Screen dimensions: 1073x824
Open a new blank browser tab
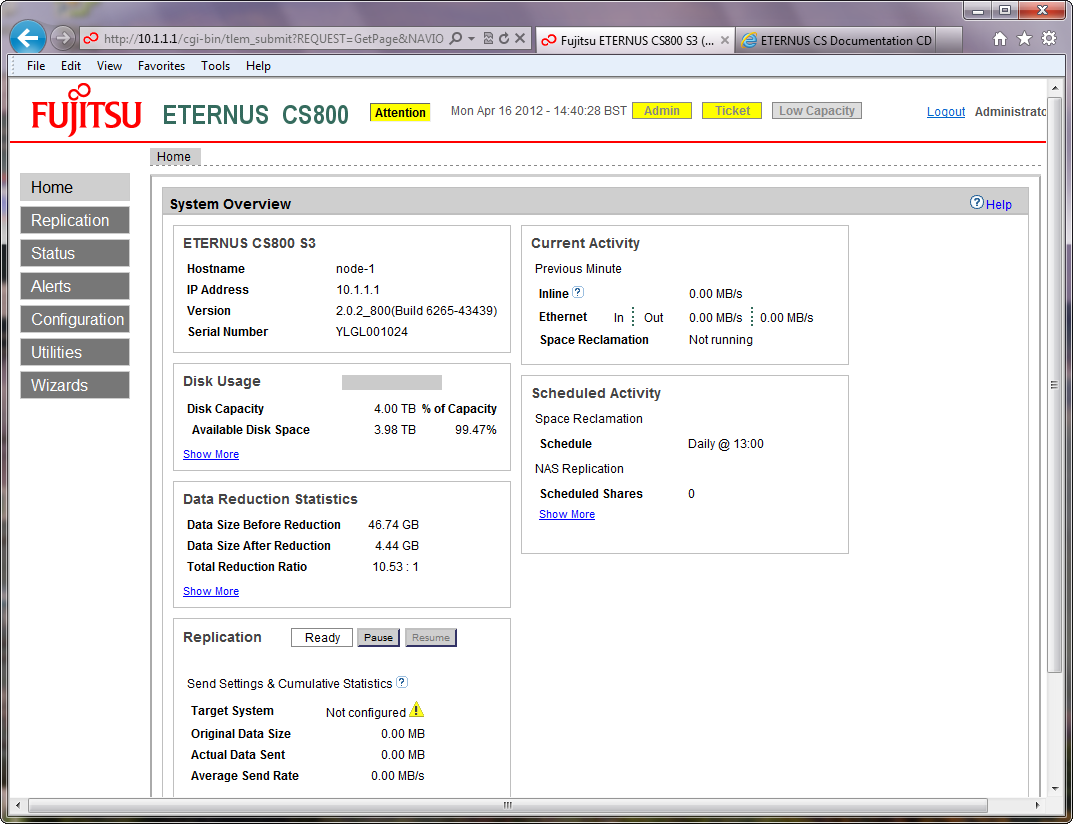(x=948, y=40)
